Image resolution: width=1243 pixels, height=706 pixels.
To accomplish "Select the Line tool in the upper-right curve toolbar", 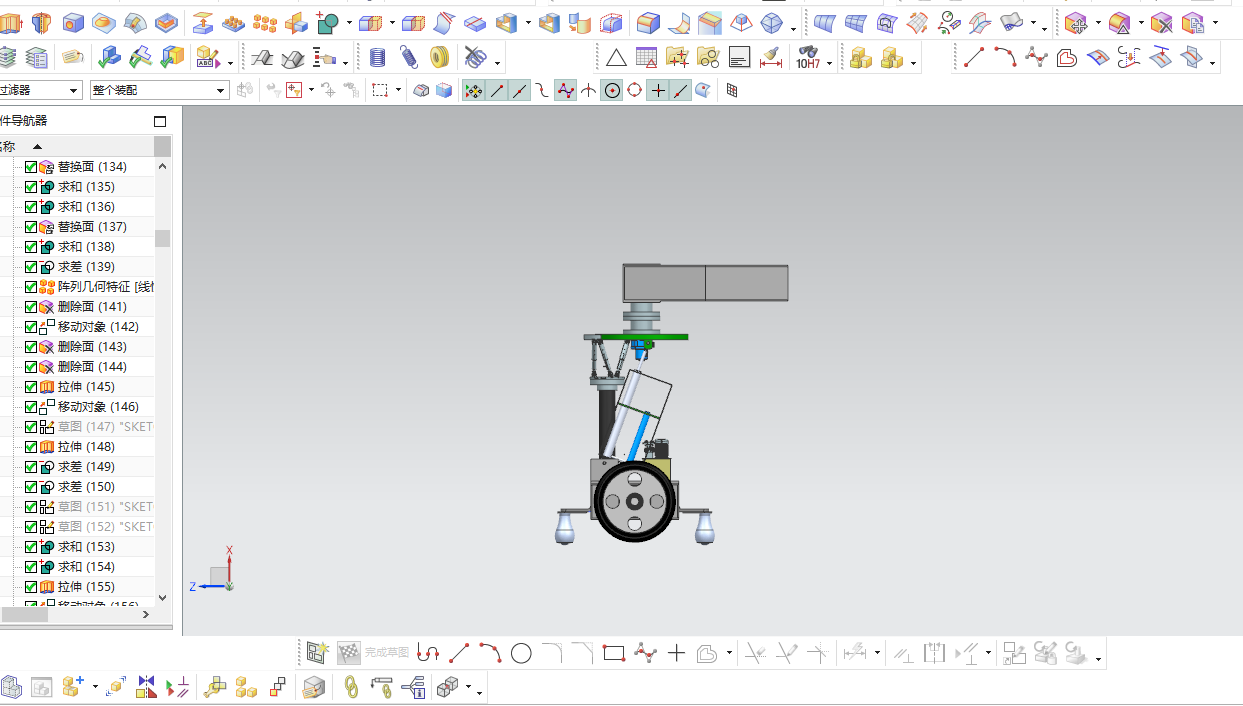I will point(974,58).
